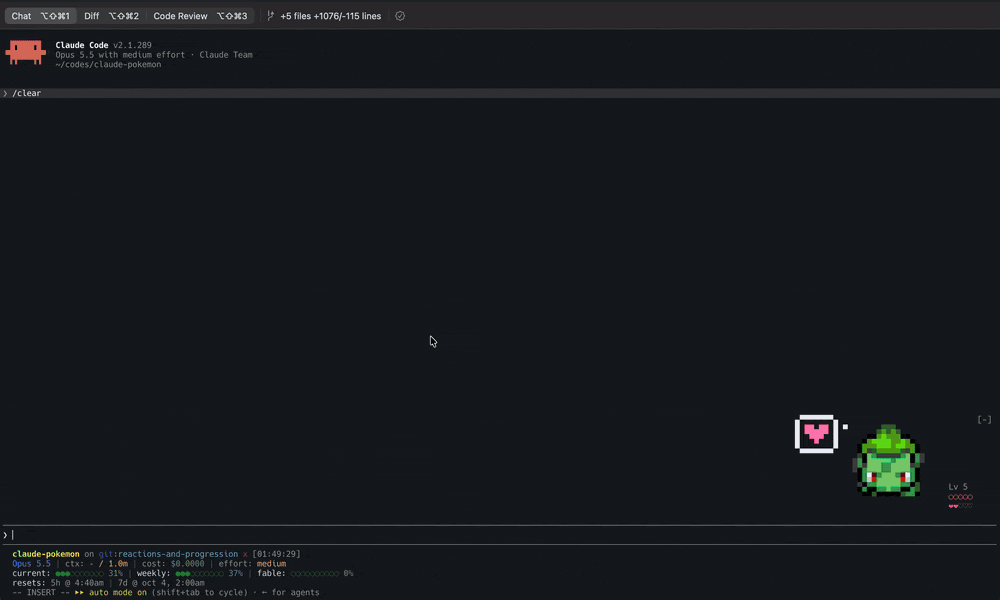This screenshot has height=600, width=1000.
Task: Click the [01:49:29] timestamp
Action: tap(276, 554)
